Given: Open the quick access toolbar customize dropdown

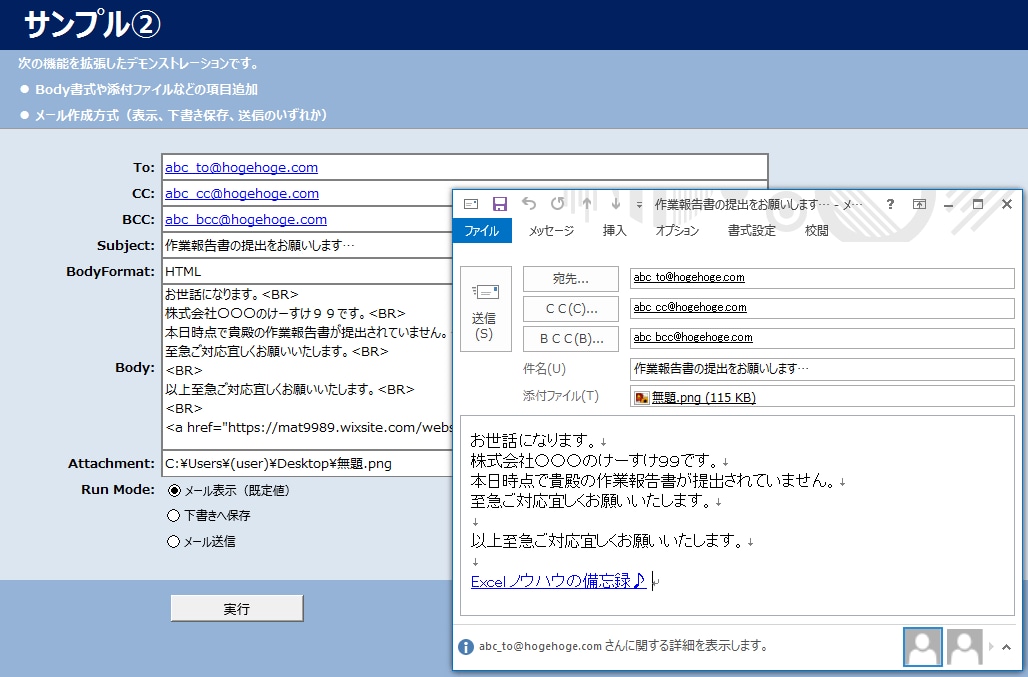Looking at the screenshot, I should click(x=639, y=205).
